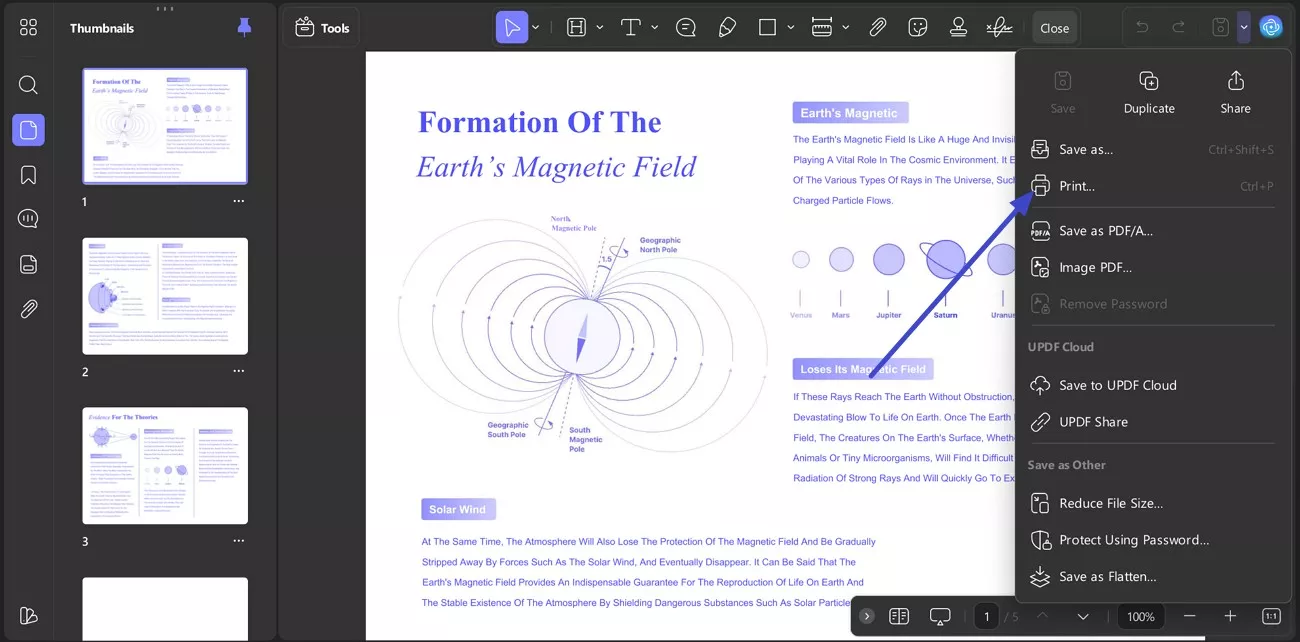Select the Sticker tool
This screenshot has width=1300, height=642.
918,27
